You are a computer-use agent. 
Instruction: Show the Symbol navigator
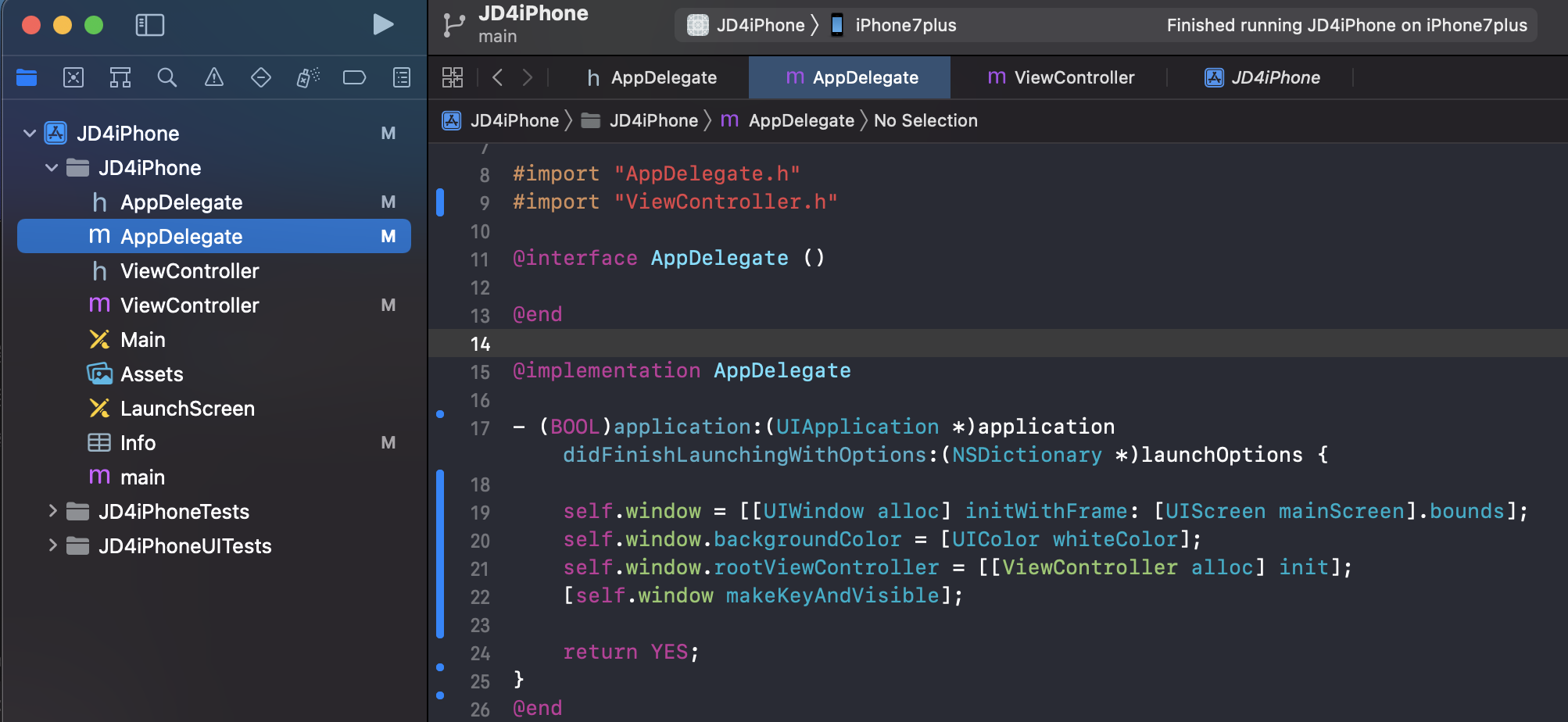pyautogui.click(x=120, y=77)
